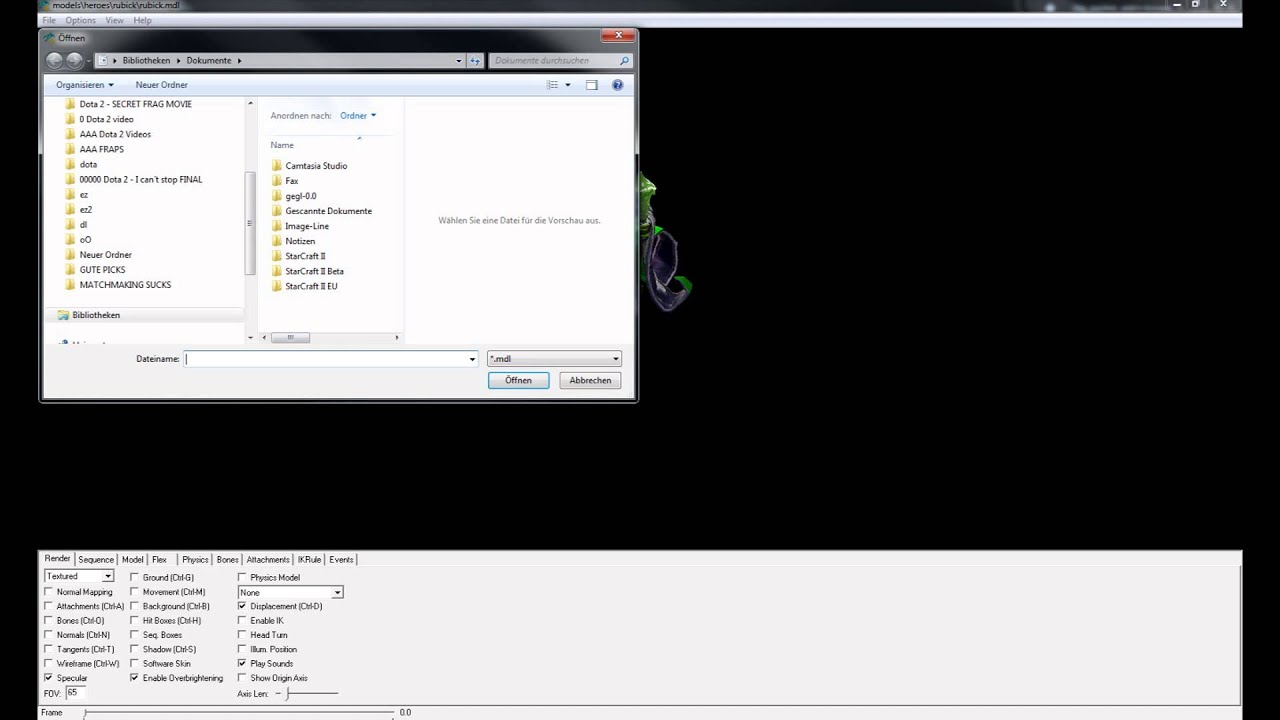Click the AAA FRAPS folder icon
This screenshot has height=720, width=1280.
tap(70, 149)
